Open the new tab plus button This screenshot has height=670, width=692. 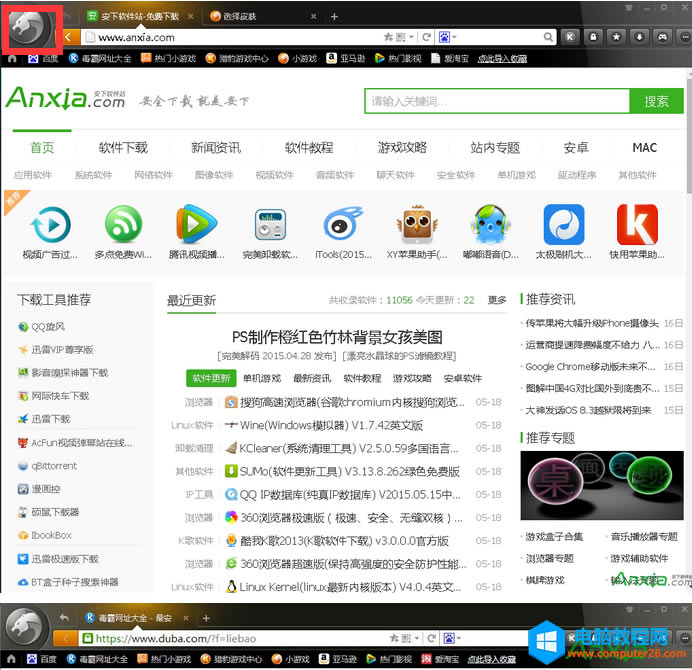pos(334,16)
